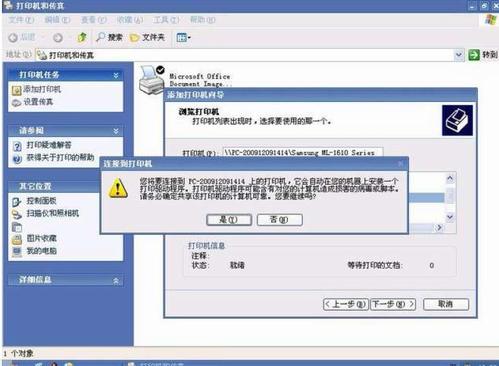Click the printer path input field
Screen dimensions: 499x366
pyautogui.click(x=303, y=153)
